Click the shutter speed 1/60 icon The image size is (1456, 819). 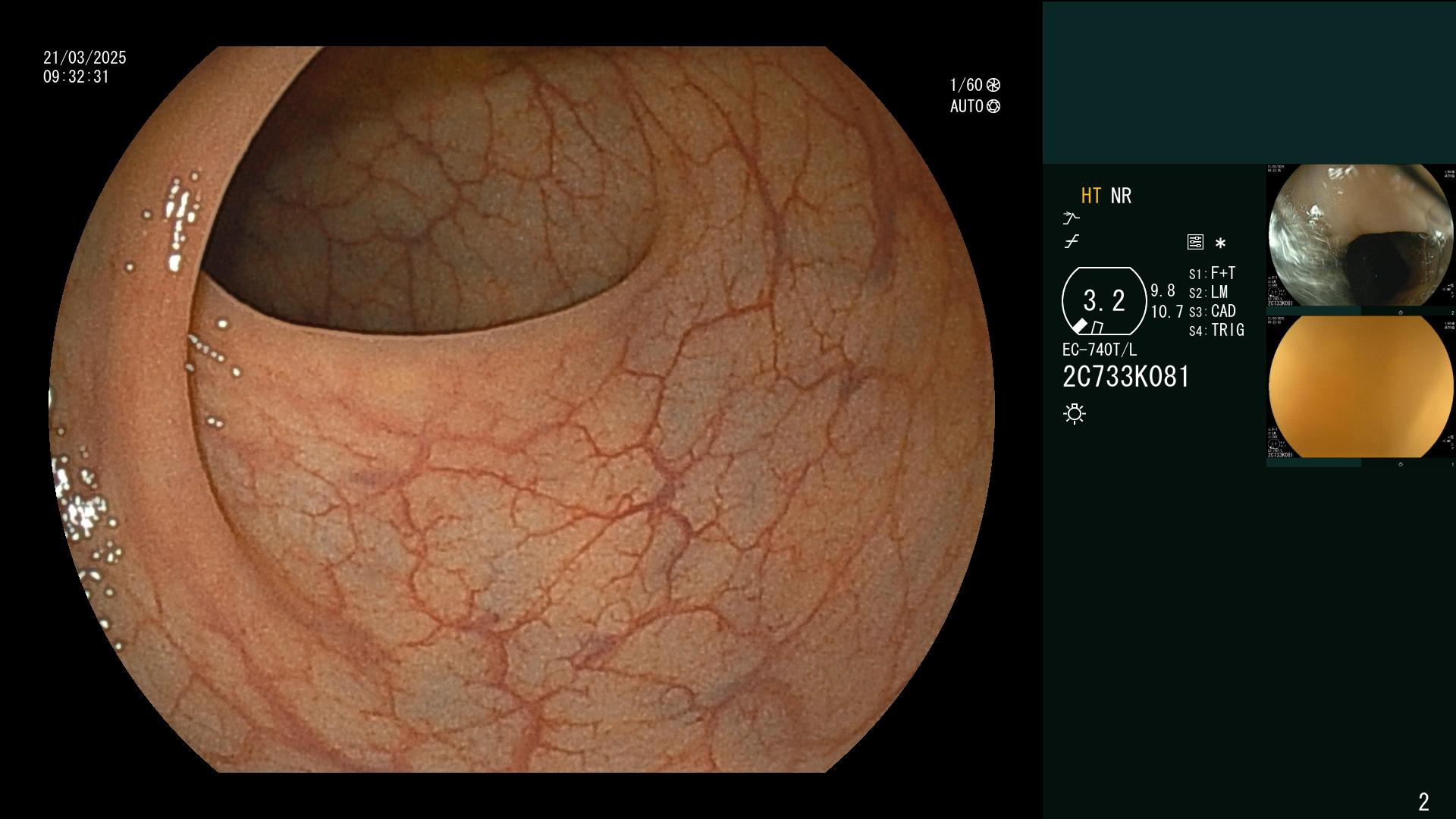click(x=993, y=85)
